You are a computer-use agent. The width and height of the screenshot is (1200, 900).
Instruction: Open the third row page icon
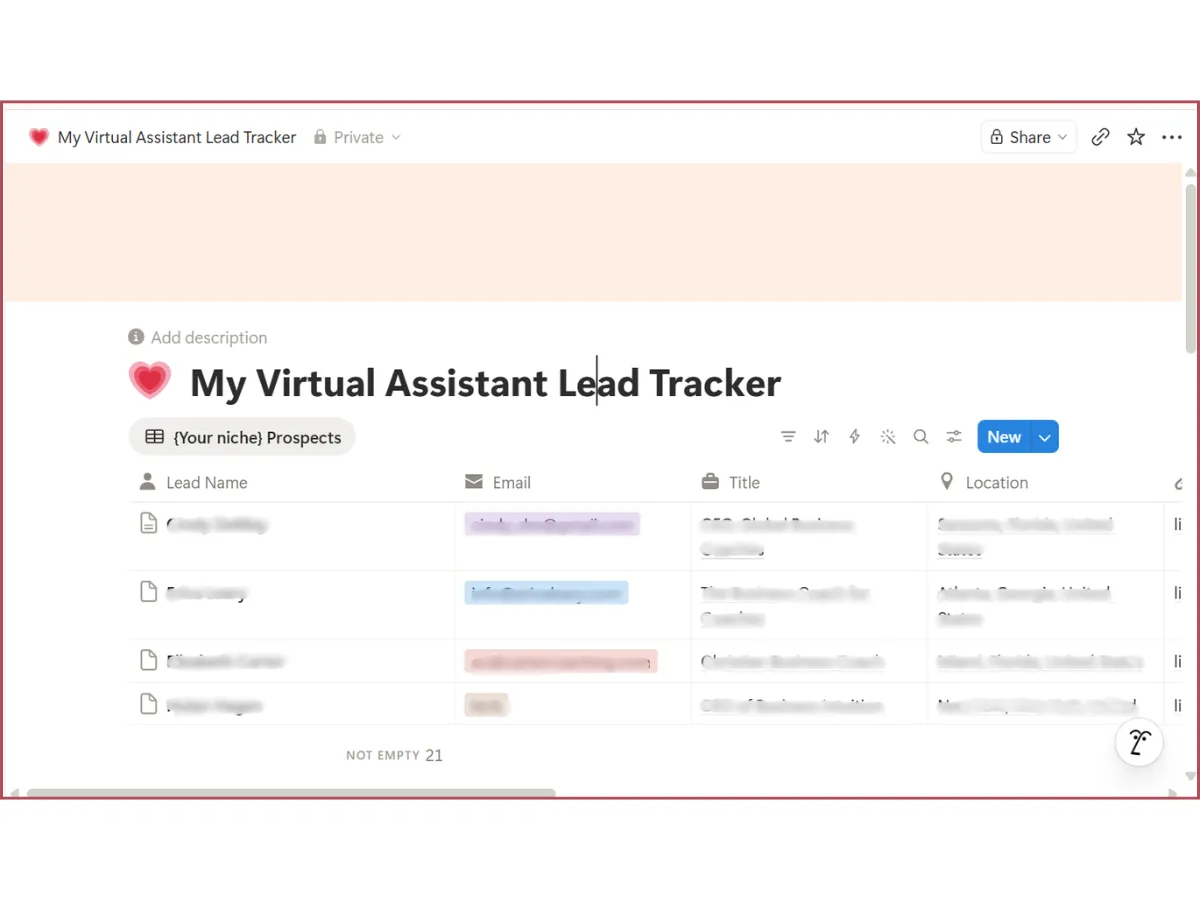[x=148, y=660]
